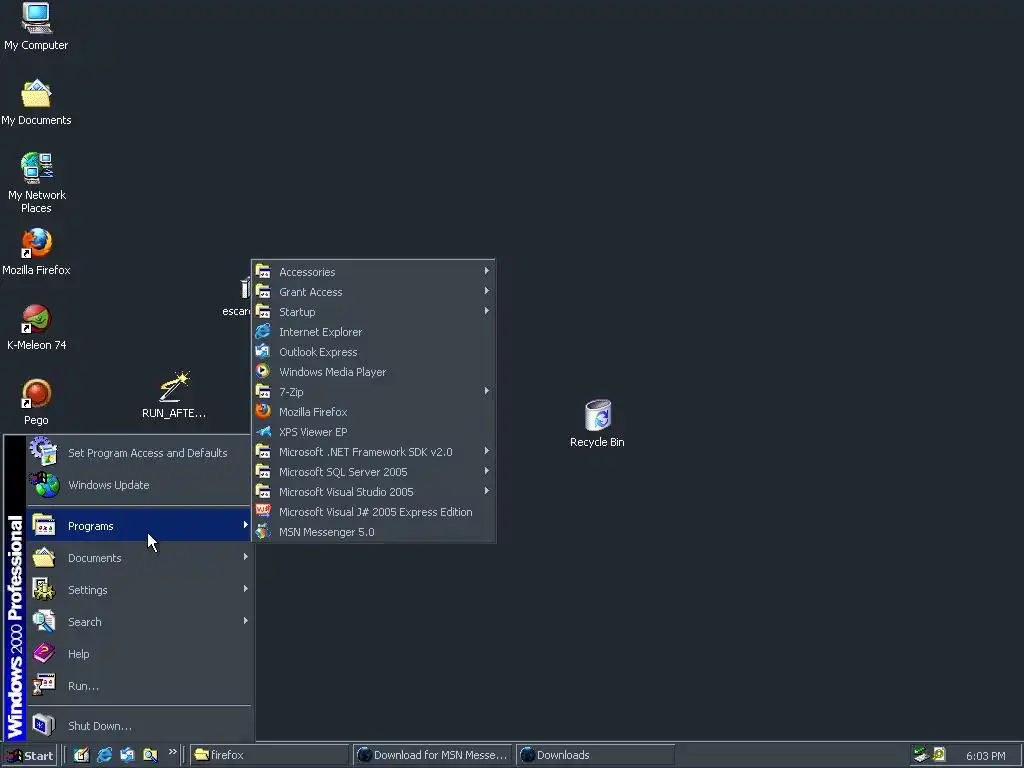
Task: Click the Outlook Express envelope icon in menu
Action: click(x=263, y=351)
